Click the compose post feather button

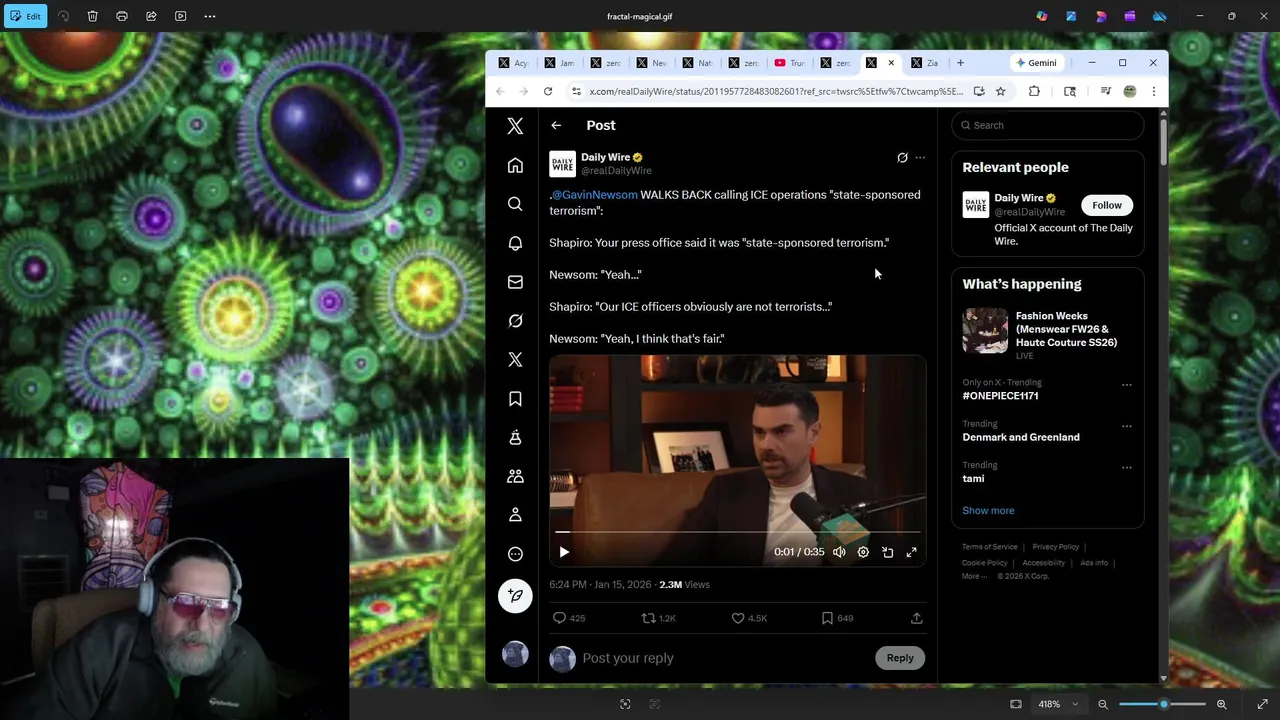pos(515,596)
